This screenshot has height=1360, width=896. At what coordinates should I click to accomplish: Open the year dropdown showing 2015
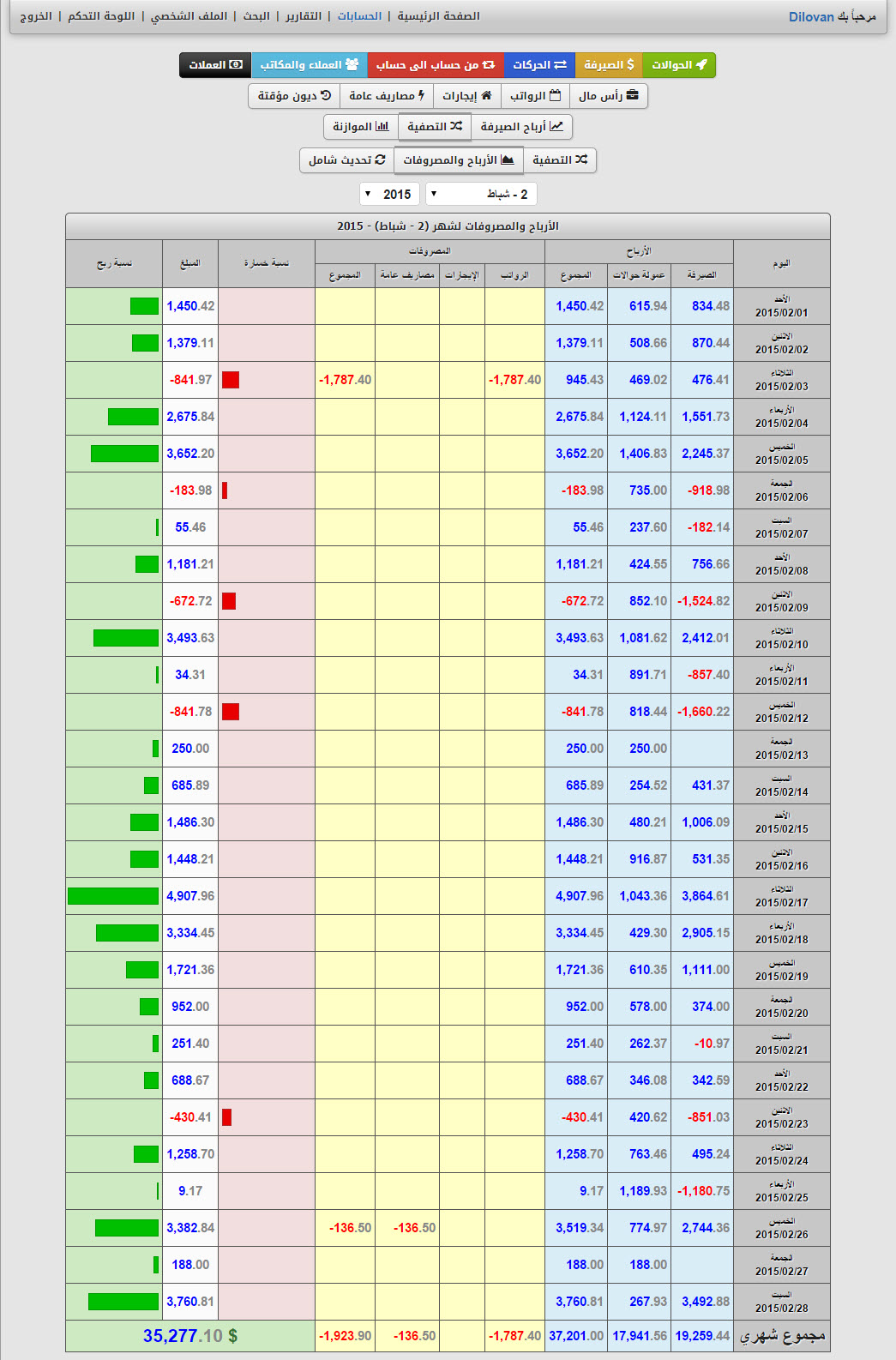point(390,195)
